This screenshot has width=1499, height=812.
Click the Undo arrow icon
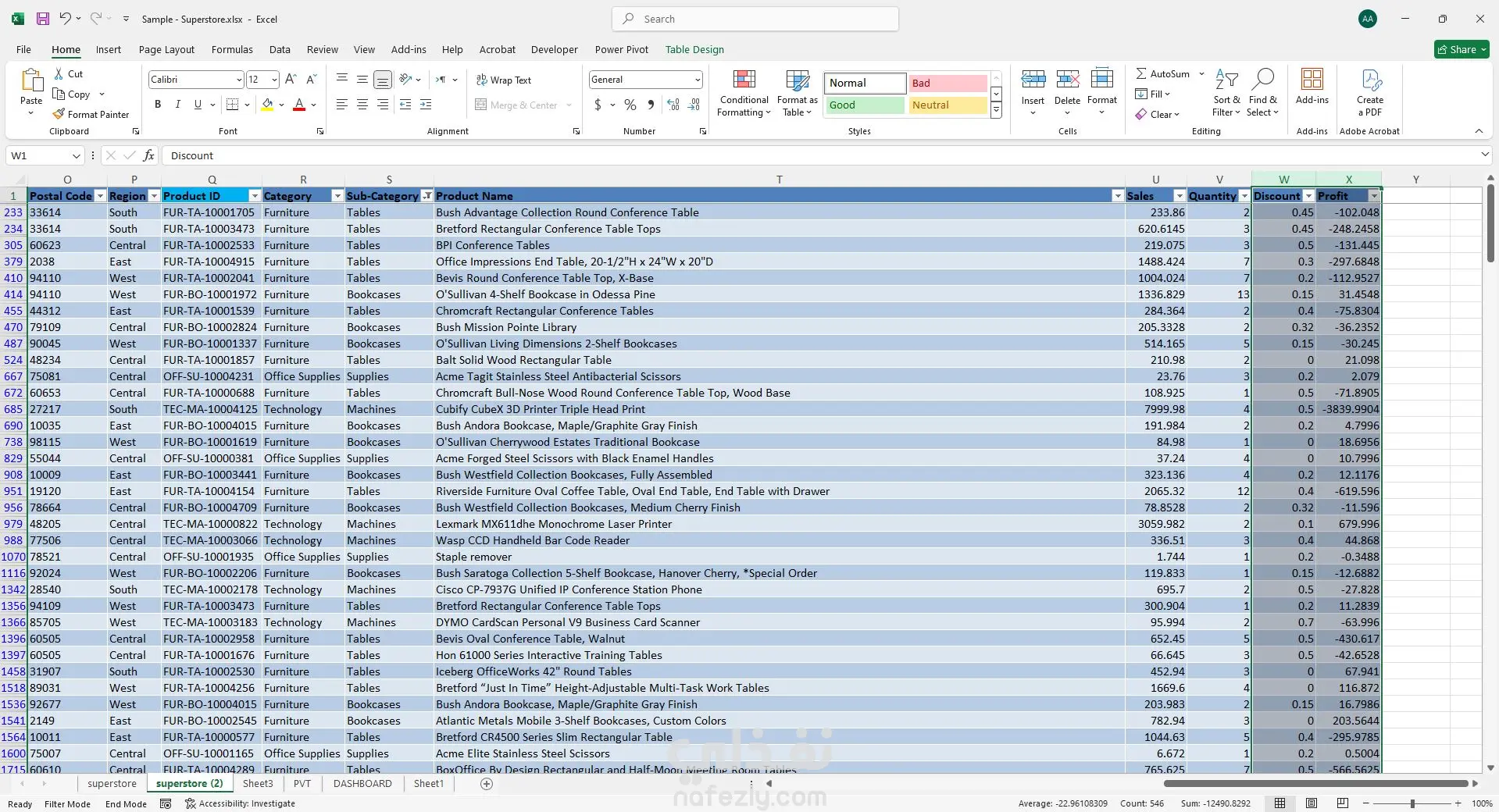(65, 19)
